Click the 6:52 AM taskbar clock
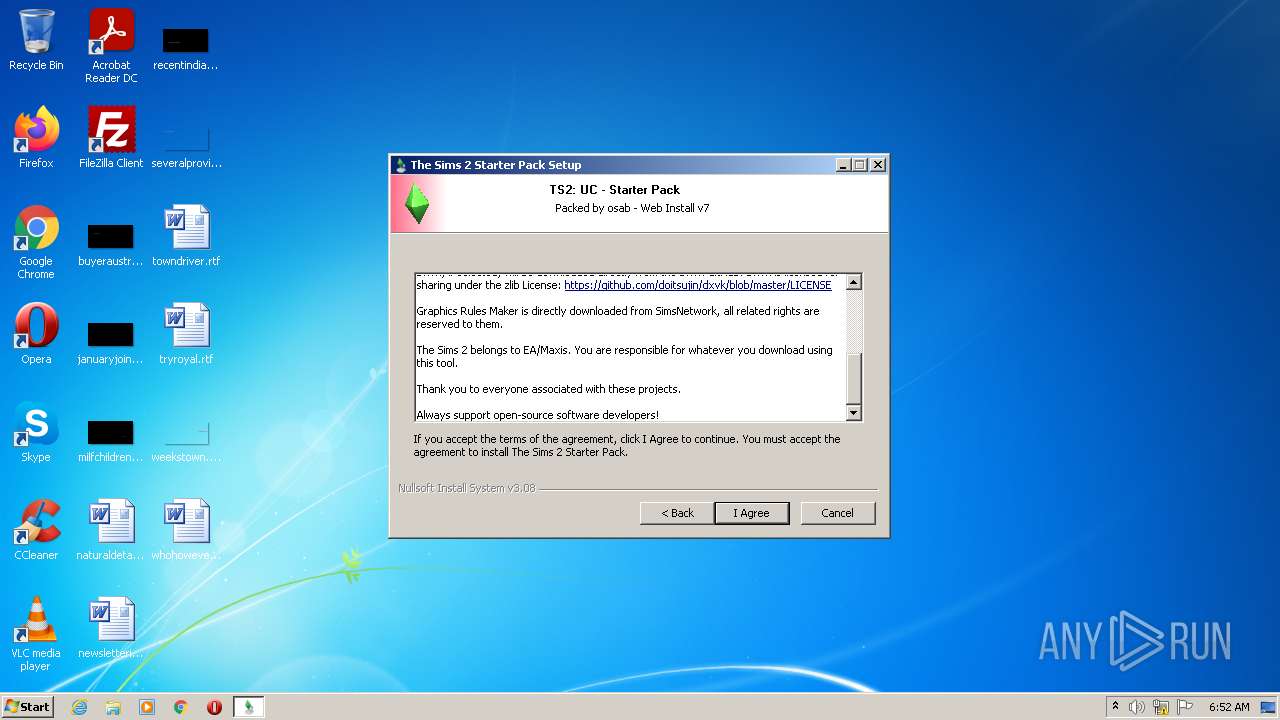The width and height of the screenshot is (1280, 720). [x=1229, y=707]
